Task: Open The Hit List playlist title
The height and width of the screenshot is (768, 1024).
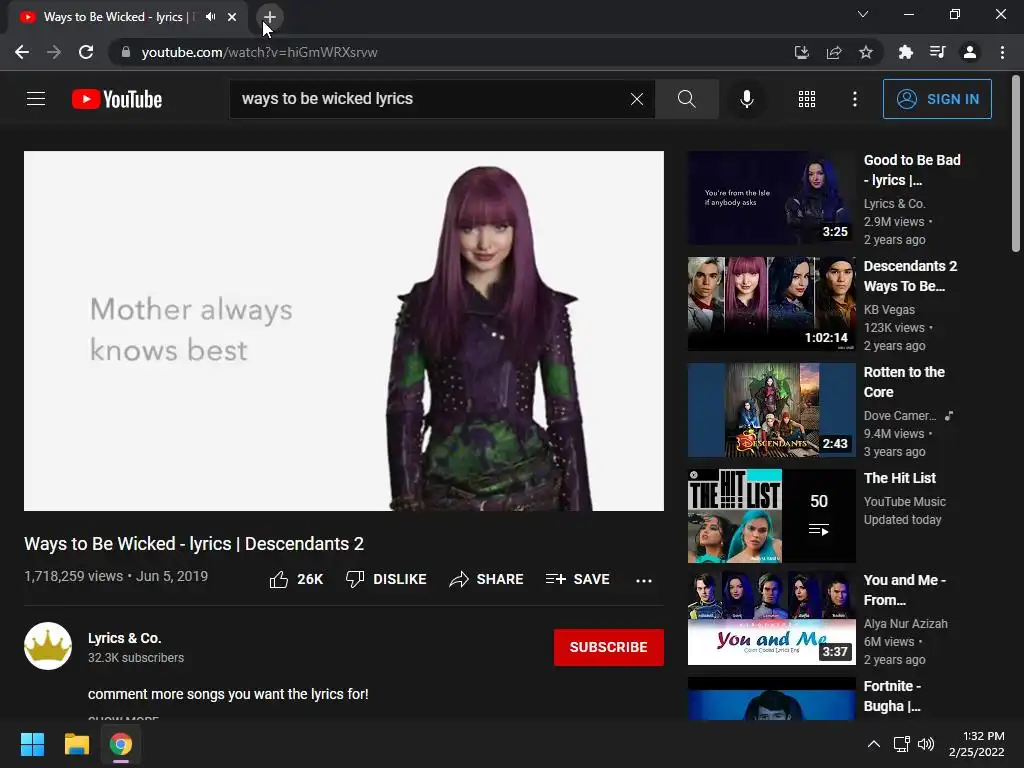Action: 900,478
